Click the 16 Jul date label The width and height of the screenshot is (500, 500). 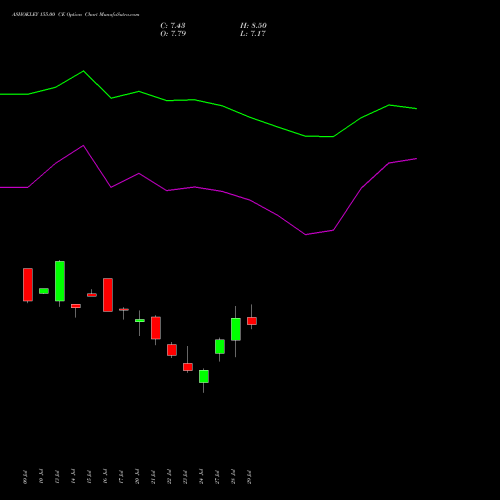pos(105,477)
